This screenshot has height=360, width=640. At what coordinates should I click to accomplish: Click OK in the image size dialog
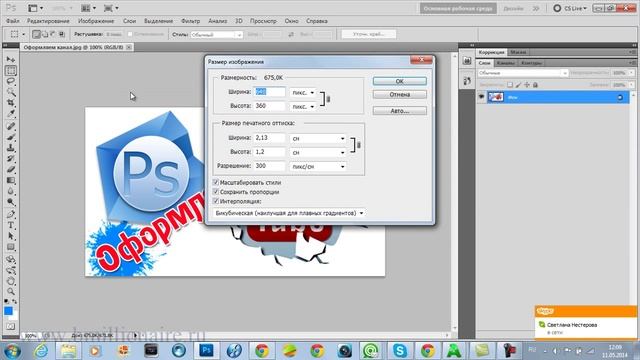(400, 81)
